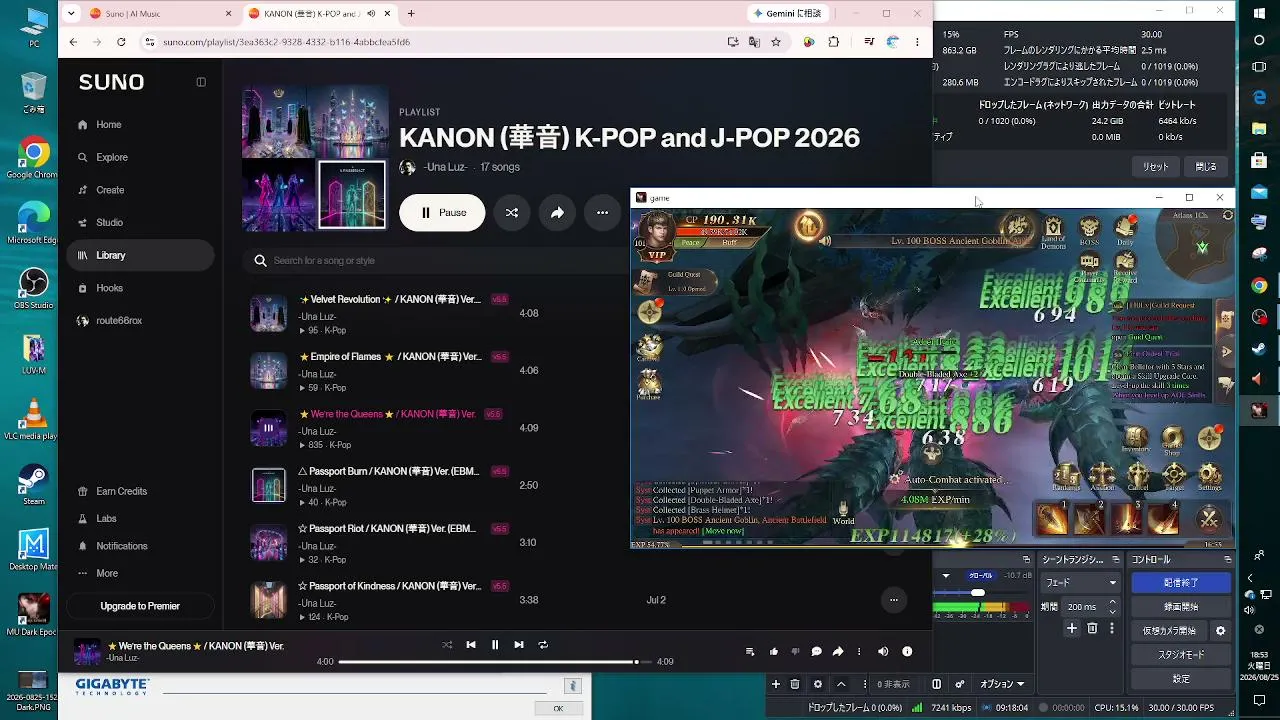Open the Create page in Suno
1280x720 pixels.
(110, 190)
